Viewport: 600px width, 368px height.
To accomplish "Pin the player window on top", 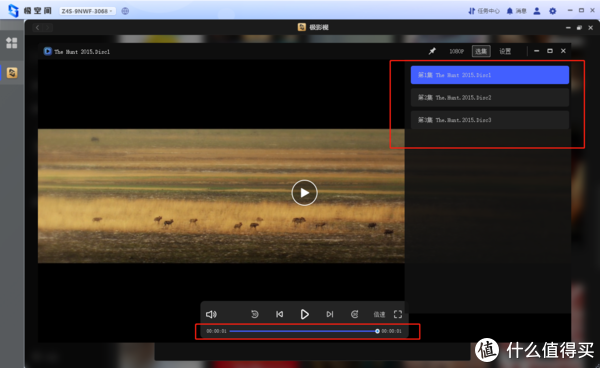I will click(x=432, y=51).
